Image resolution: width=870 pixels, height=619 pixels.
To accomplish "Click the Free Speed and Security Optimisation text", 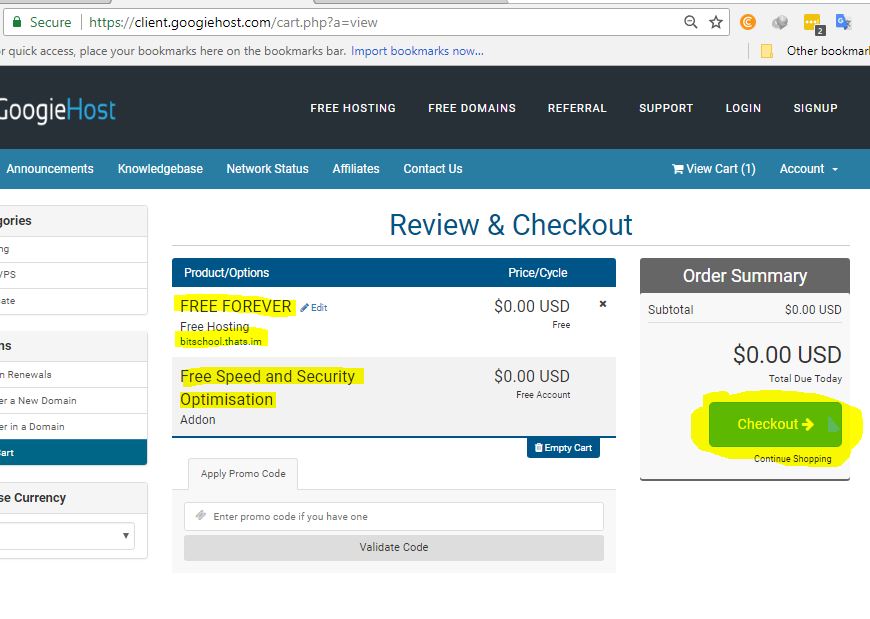I will (267, 388).
